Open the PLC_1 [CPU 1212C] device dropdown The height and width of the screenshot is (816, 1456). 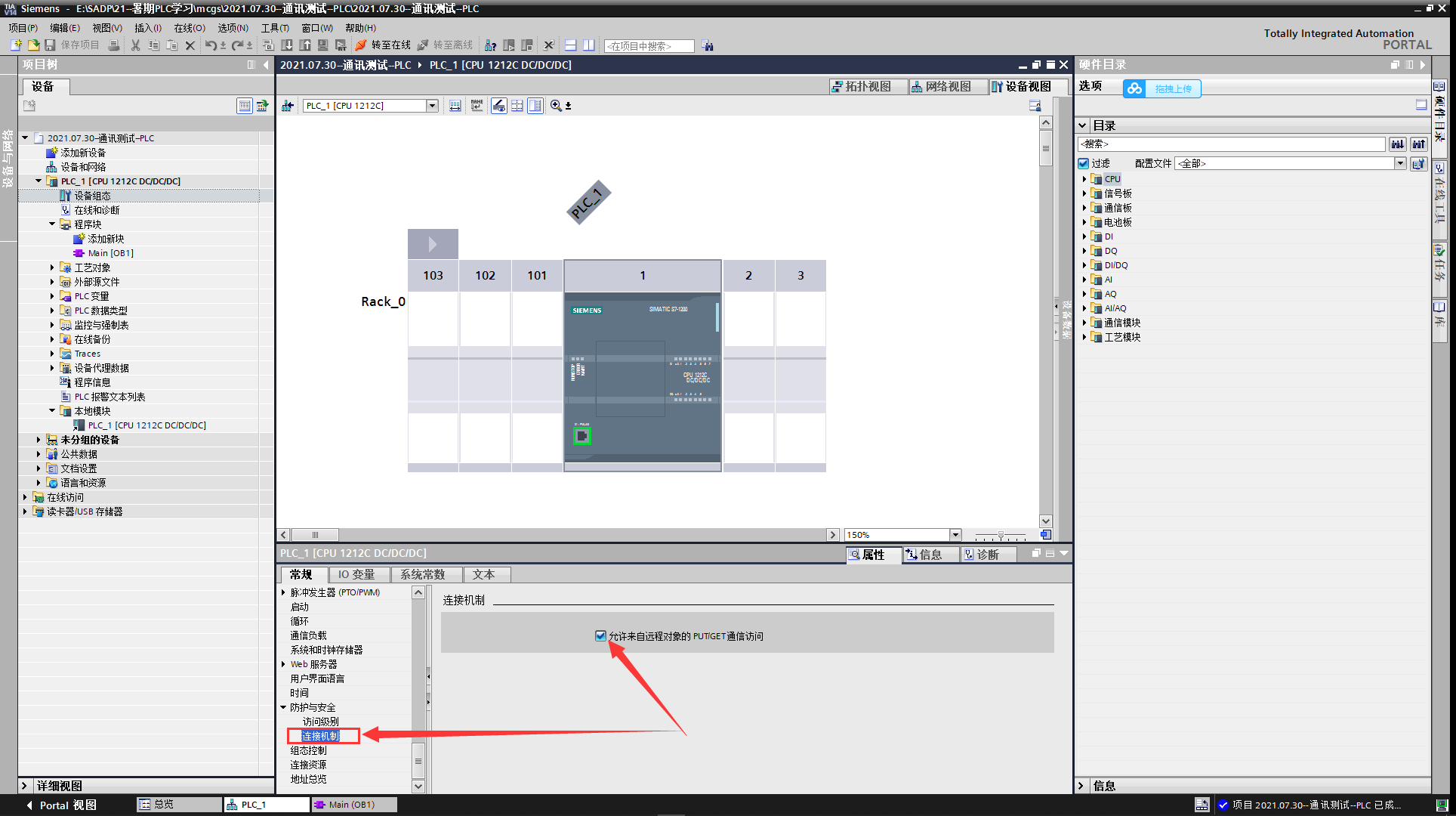(432, 106)
